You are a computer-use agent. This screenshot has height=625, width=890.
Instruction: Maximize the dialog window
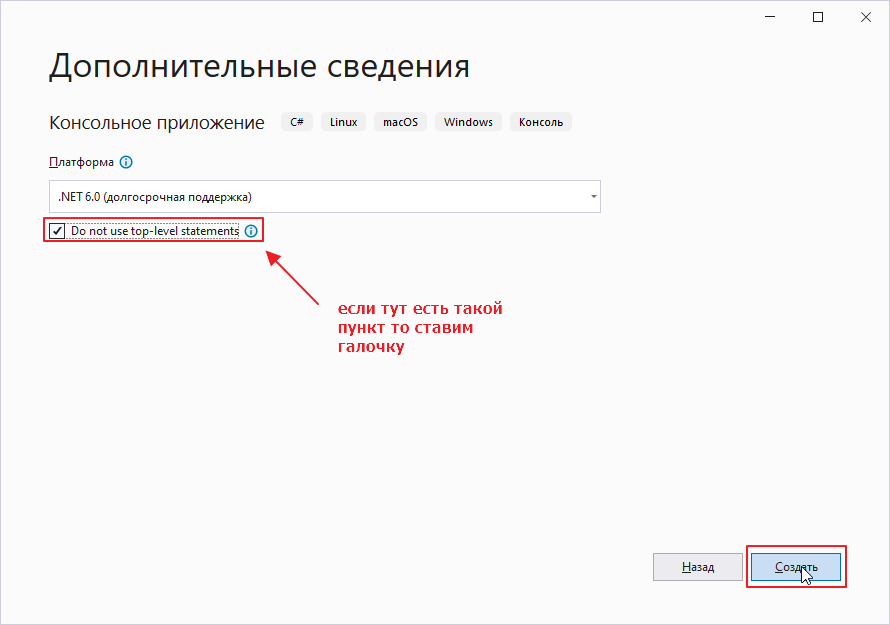pyautogui.click(x=818, y=17)
